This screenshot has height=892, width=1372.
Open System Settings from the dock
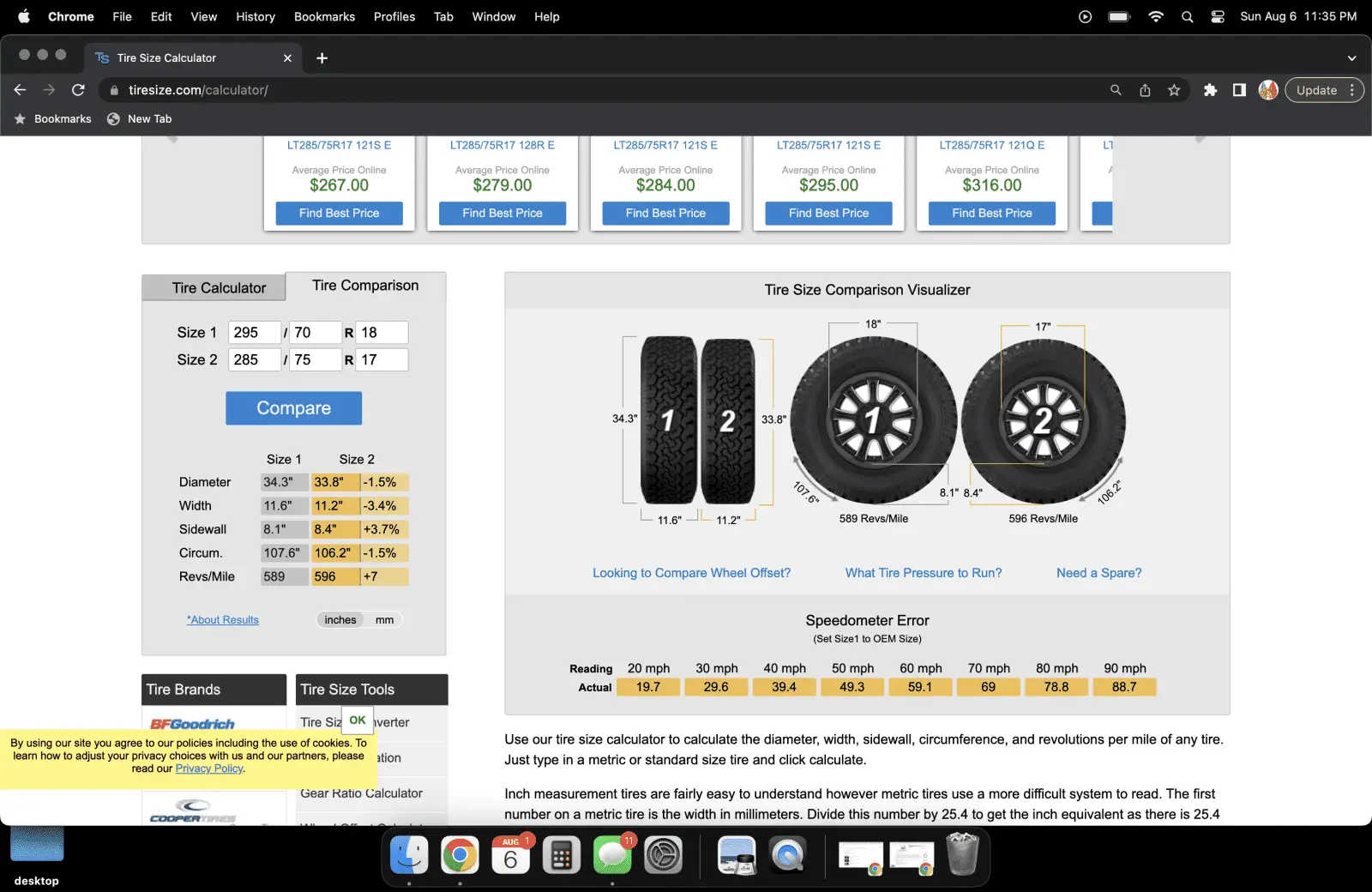(663, 855)
